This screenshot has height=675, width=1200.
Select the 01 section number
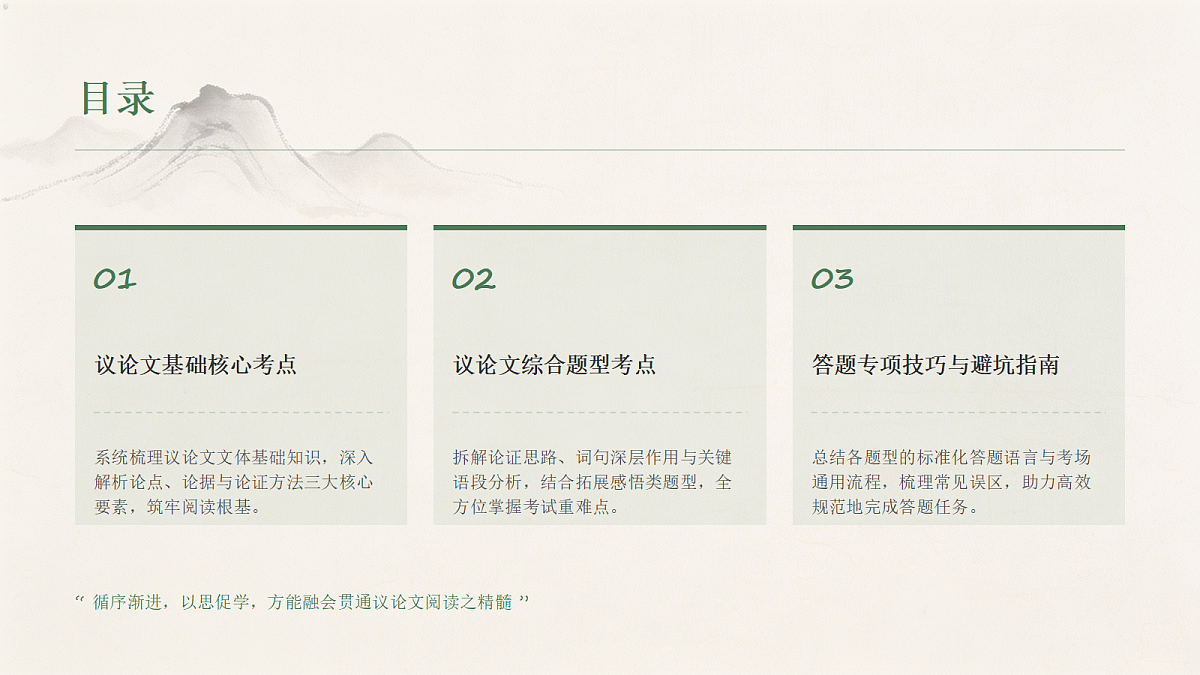(x=115, y=279)
